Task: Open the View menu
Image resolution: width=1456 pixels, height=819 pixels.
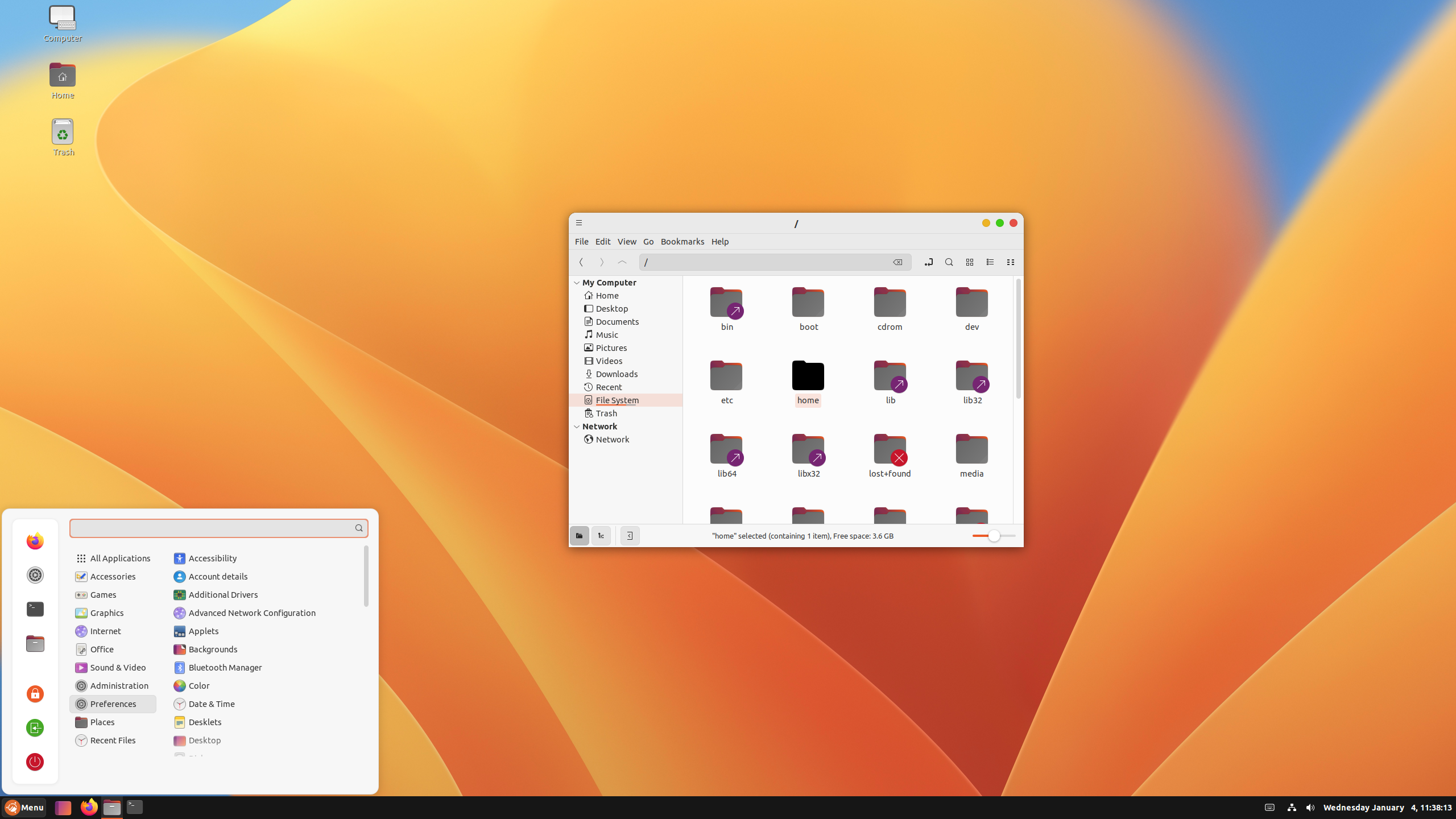Action: (x=627, y=242)
